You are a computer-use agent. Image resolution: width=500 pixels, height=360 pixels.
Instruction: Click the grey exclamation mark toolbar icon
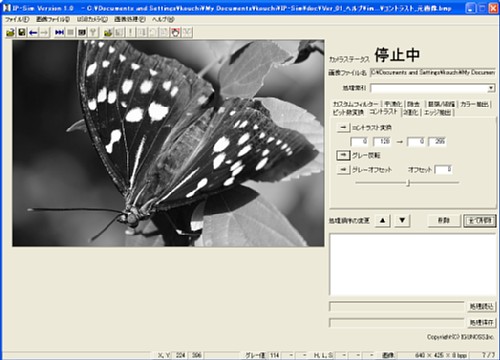tap(131, 32)
